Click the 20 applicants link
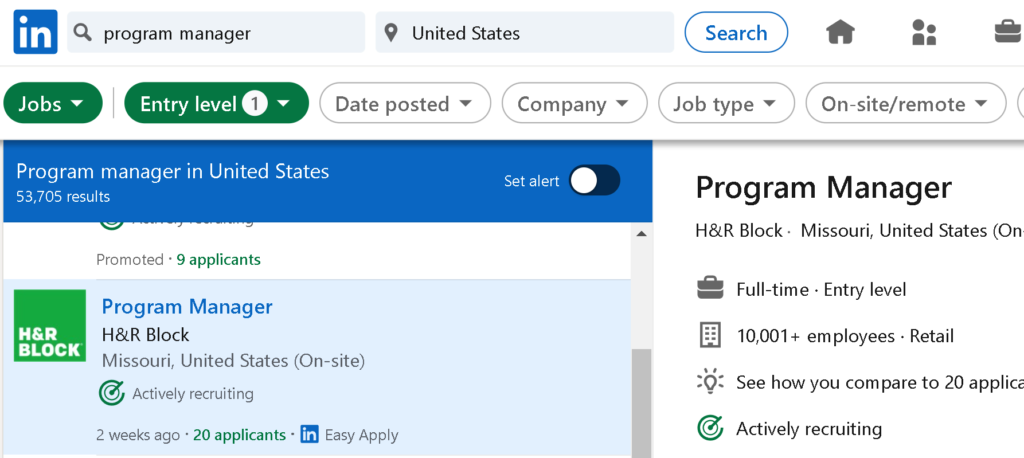This screenshot has width=1024, height=458. [240, 434]
